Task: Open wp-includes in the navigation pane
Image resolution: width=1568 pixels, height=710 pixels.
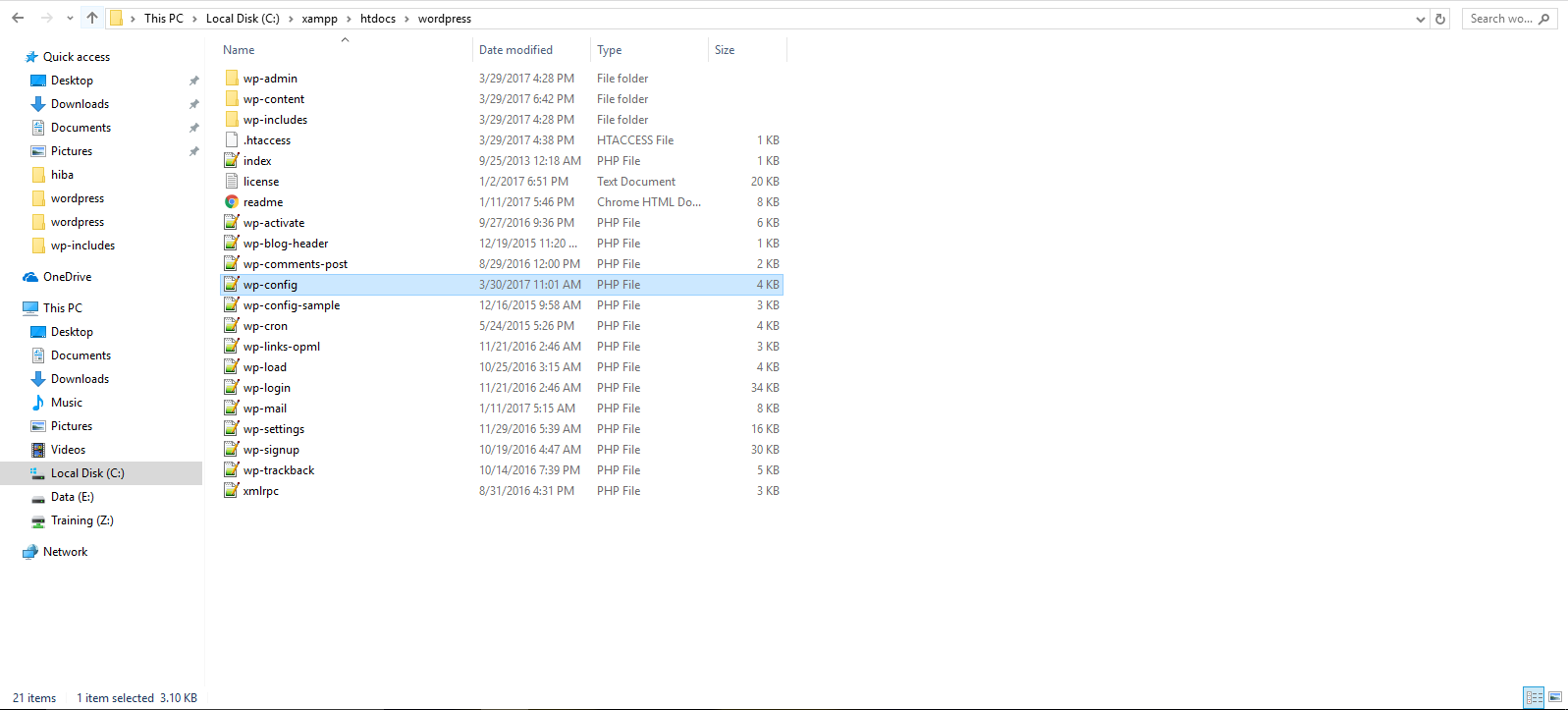Action: [82, 246]
